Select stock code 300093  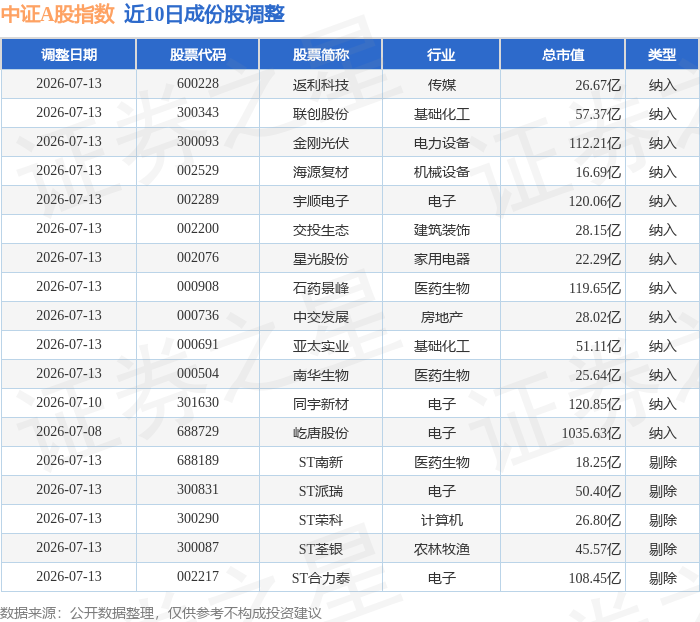[x=198, y=142]
